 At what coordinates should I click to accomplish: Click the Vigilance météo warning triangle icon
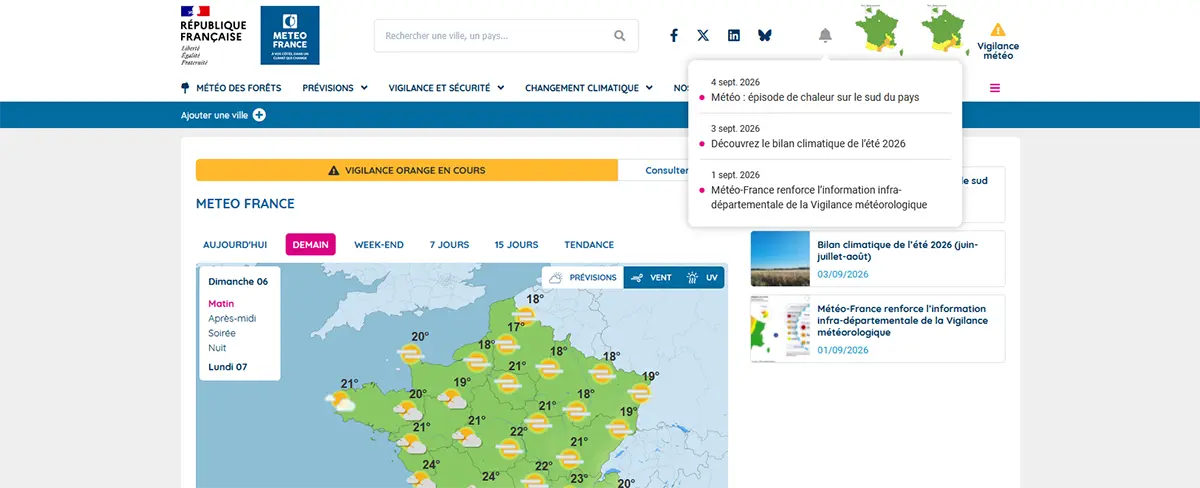(998, 30)
